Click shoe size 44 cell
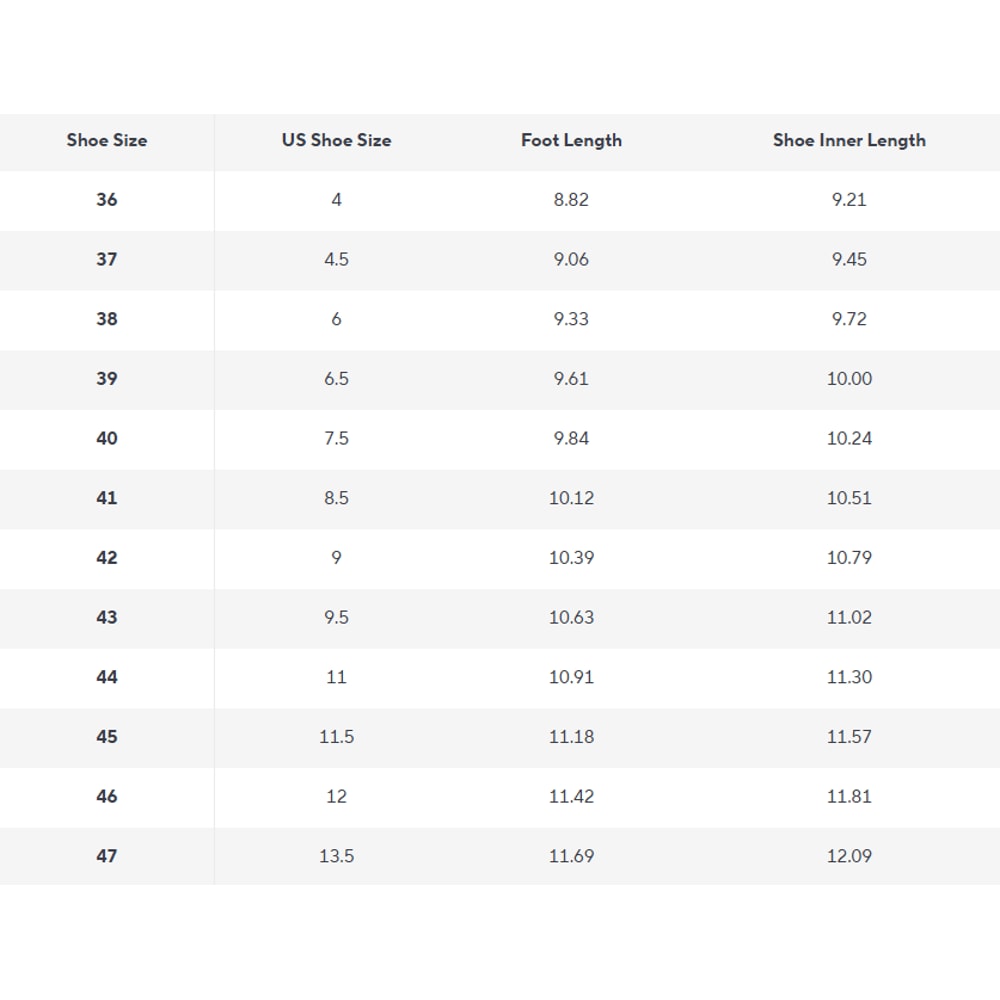 107,677
